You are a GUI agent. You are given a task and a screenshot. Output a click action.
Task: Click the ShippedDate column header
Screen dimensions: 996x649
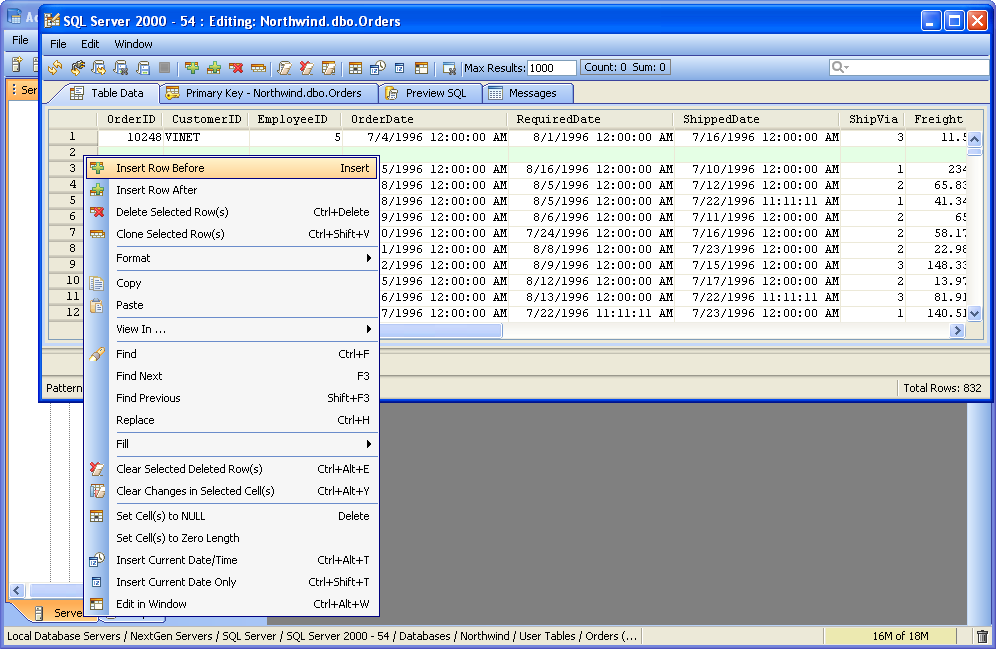tap(757, 119)
